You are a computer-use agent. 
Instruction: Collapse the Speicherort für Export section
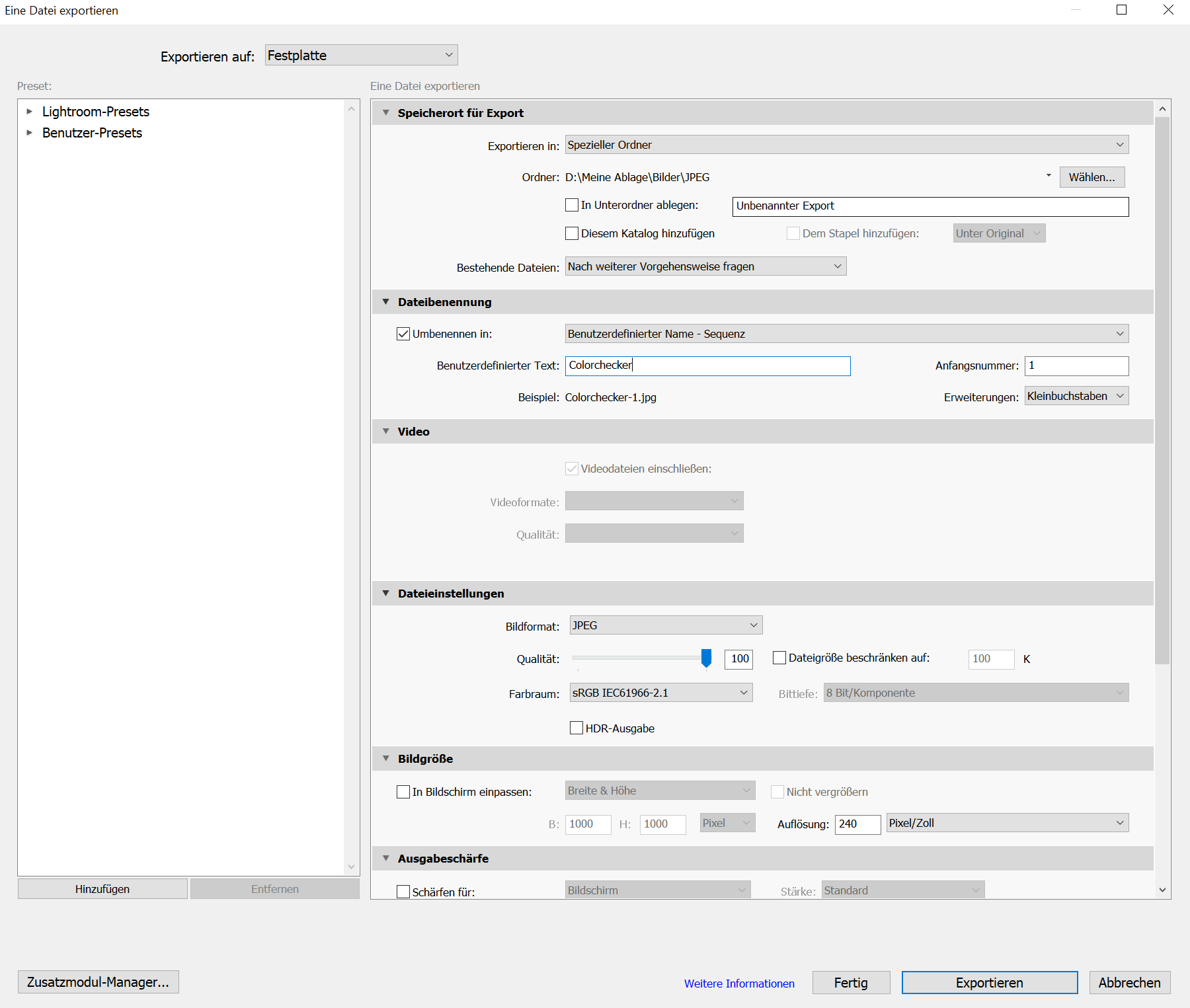(386, 112)
